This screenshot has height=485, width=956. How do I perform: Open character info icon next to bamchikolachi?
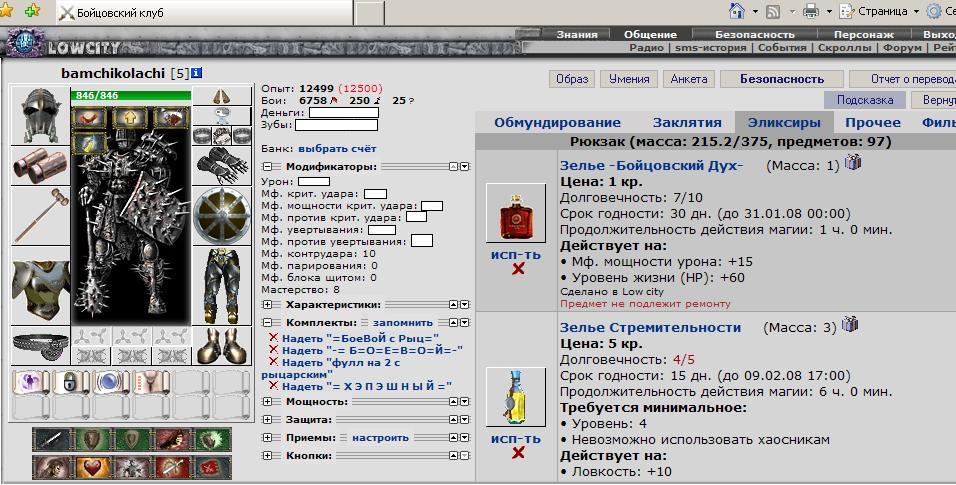click(x=196, y=73)
